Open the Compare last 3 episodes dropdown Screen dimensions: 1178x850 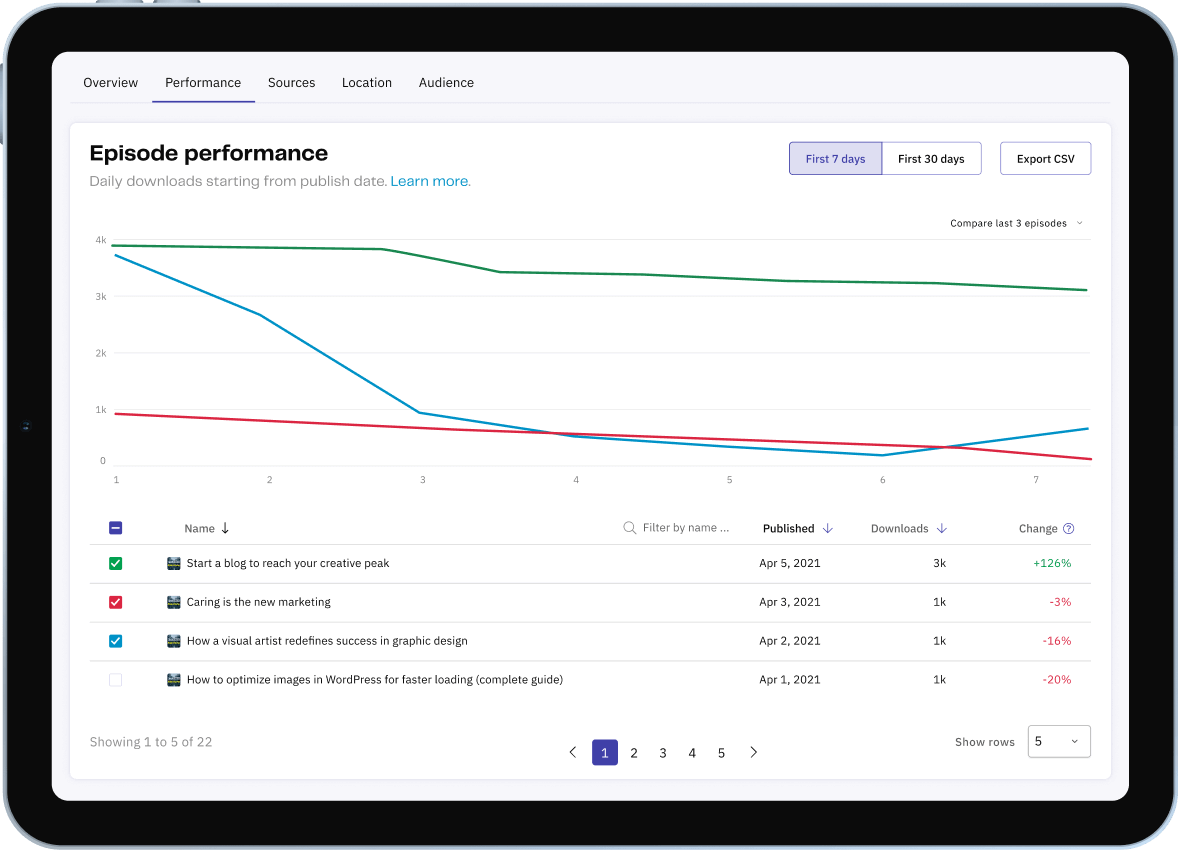click(x=1016, y=223)
